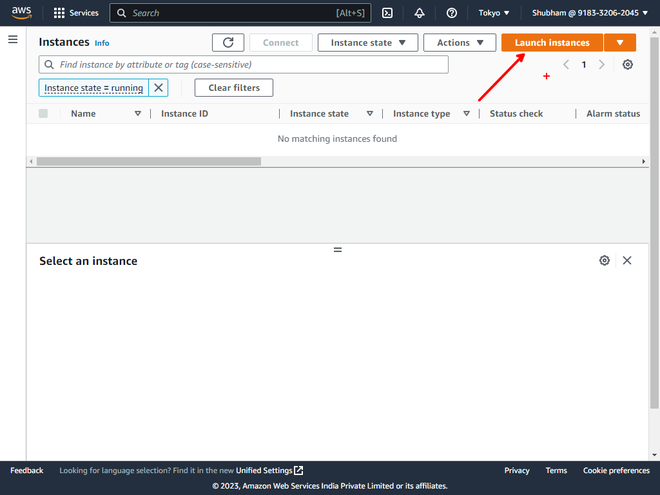Image resolution: width=660 pixels, height=495 pixels.
Task: Click the disabled Connect button
Action: (281, 43)
